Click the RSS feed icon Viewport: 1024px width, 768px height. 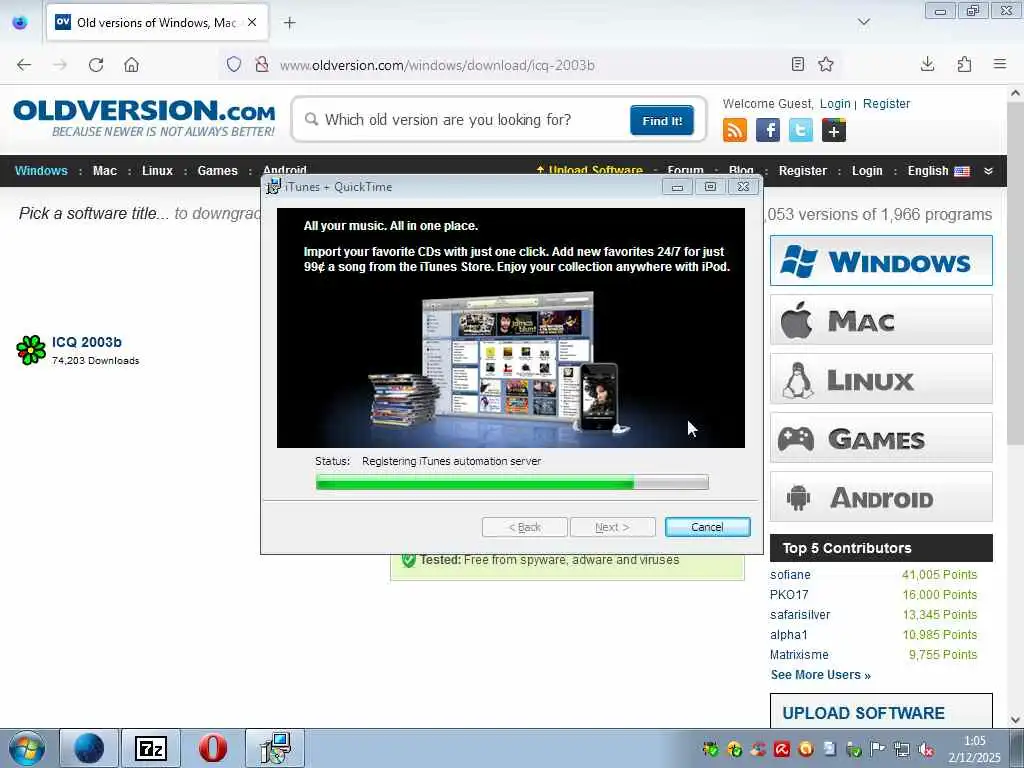point(735,130)
